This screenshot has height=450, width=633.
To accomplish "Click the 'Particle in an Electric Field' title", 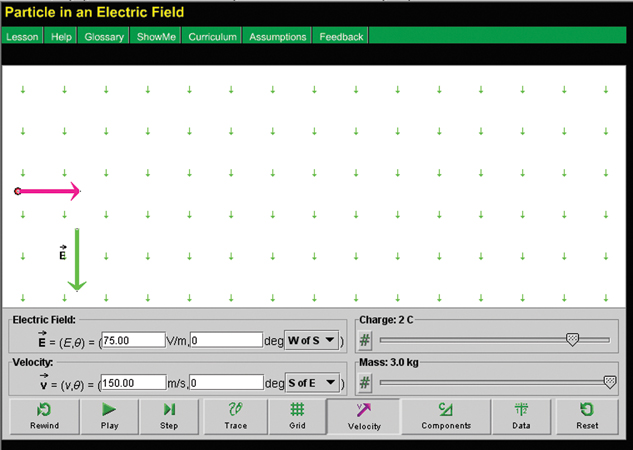I will pos(94,13).
